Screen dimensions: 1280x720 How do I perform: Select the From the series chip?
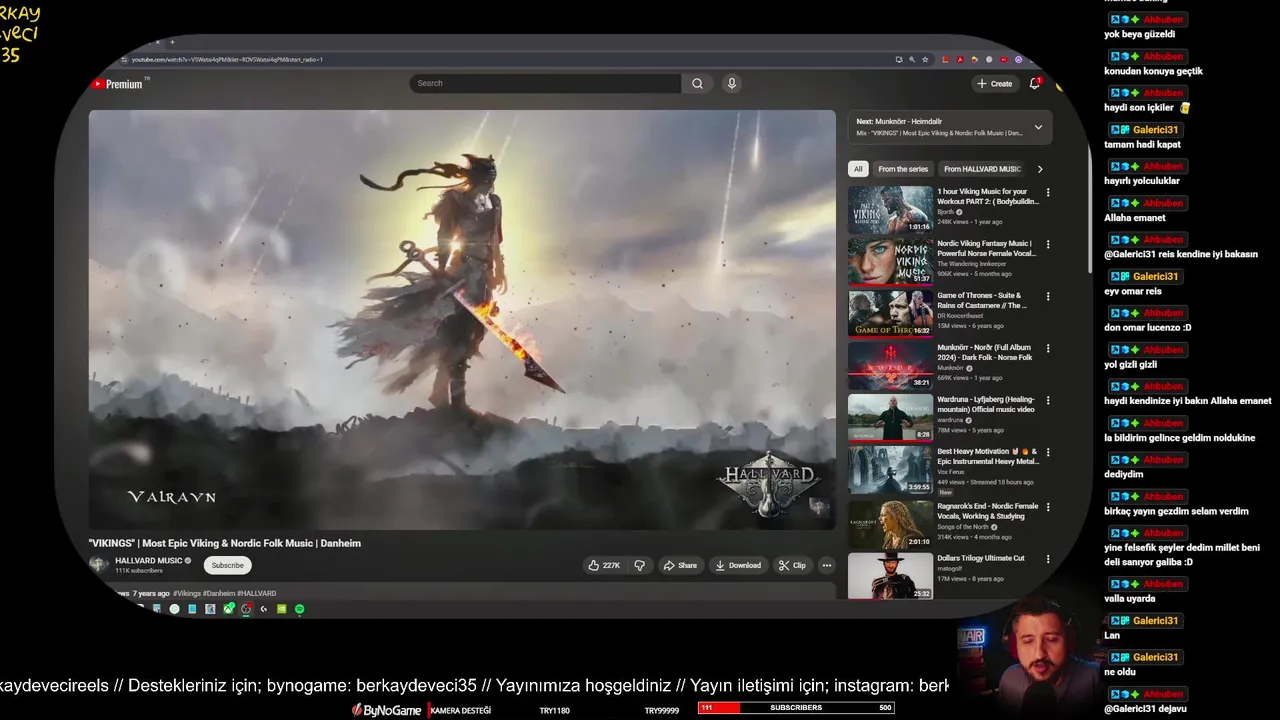click(x=903, y=169)
